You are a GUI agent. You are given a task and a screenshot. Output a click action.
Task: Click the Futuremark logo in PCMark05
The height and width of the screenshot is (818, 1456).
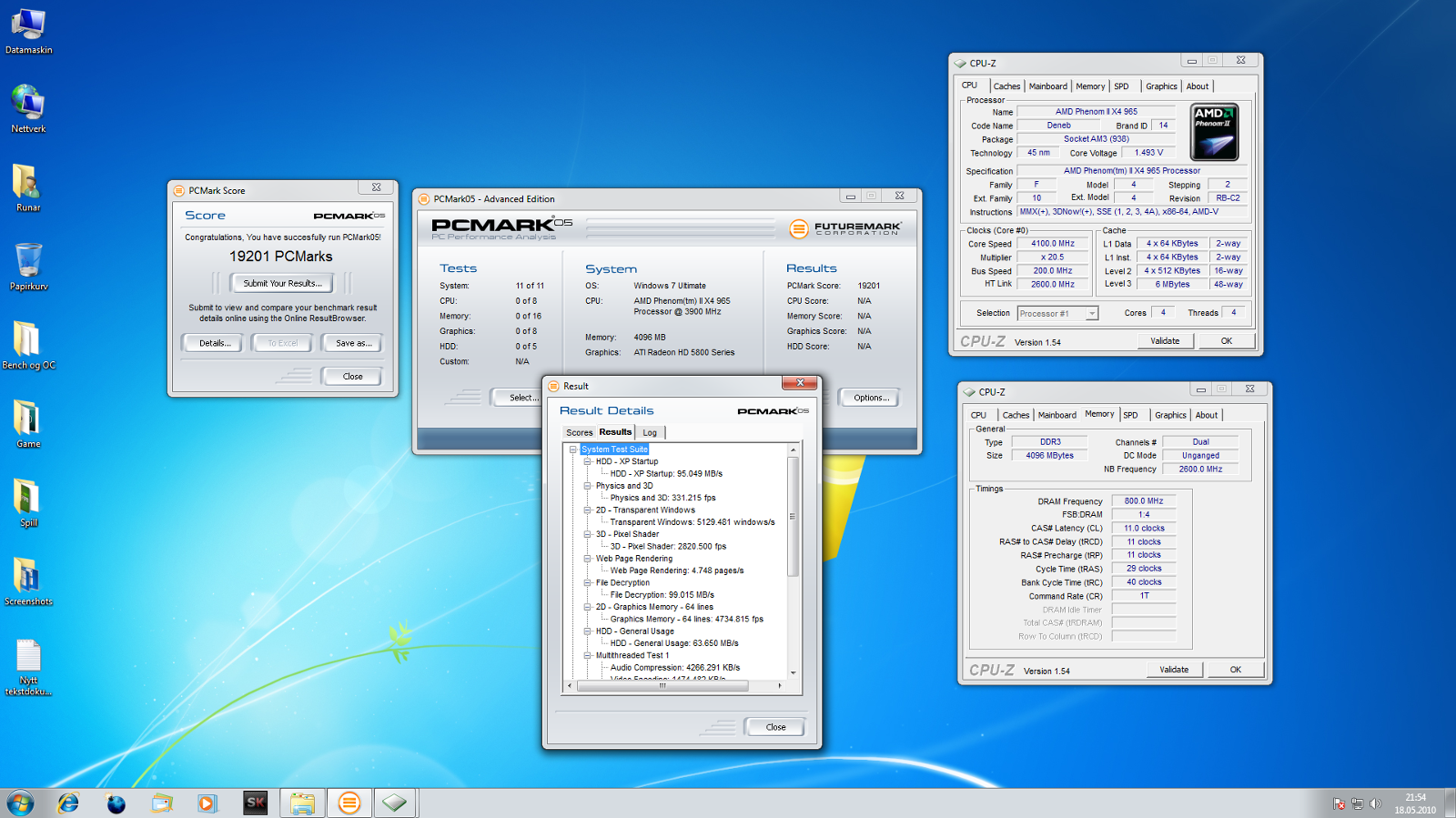(844, 228)
